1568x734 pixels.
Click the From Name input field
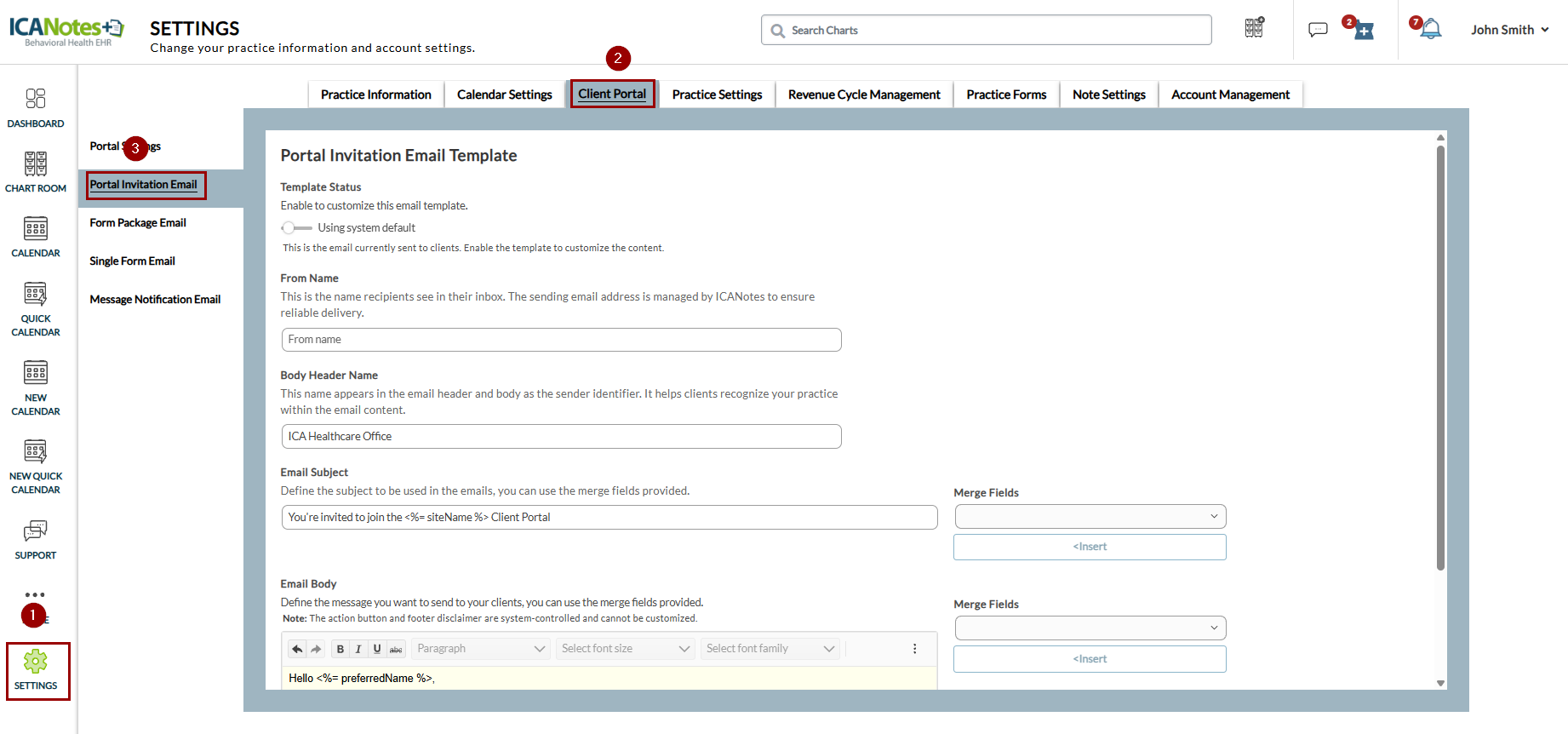(561, 340)
